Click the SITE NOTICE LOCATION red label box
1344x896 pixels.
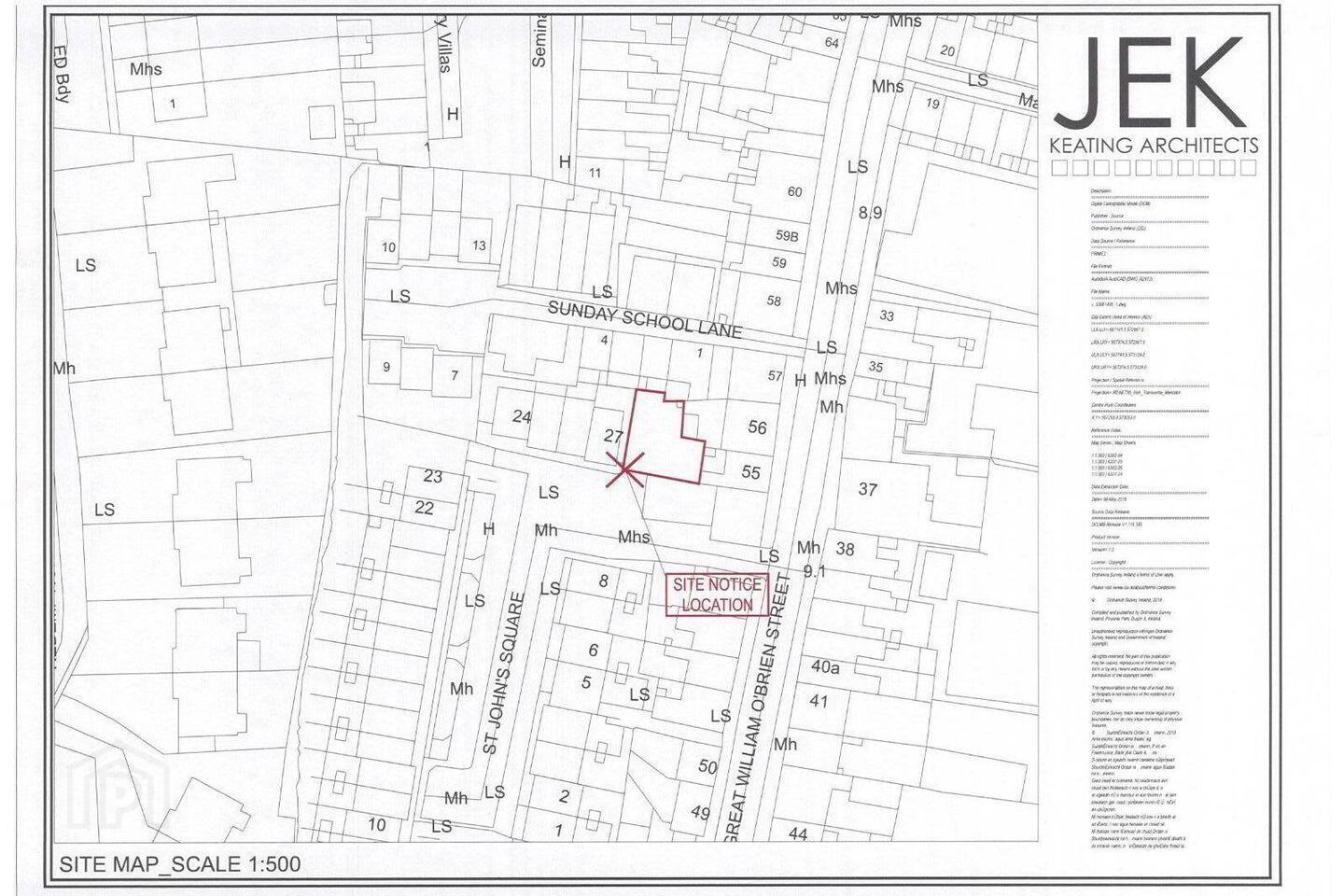[x=718, y=595]
